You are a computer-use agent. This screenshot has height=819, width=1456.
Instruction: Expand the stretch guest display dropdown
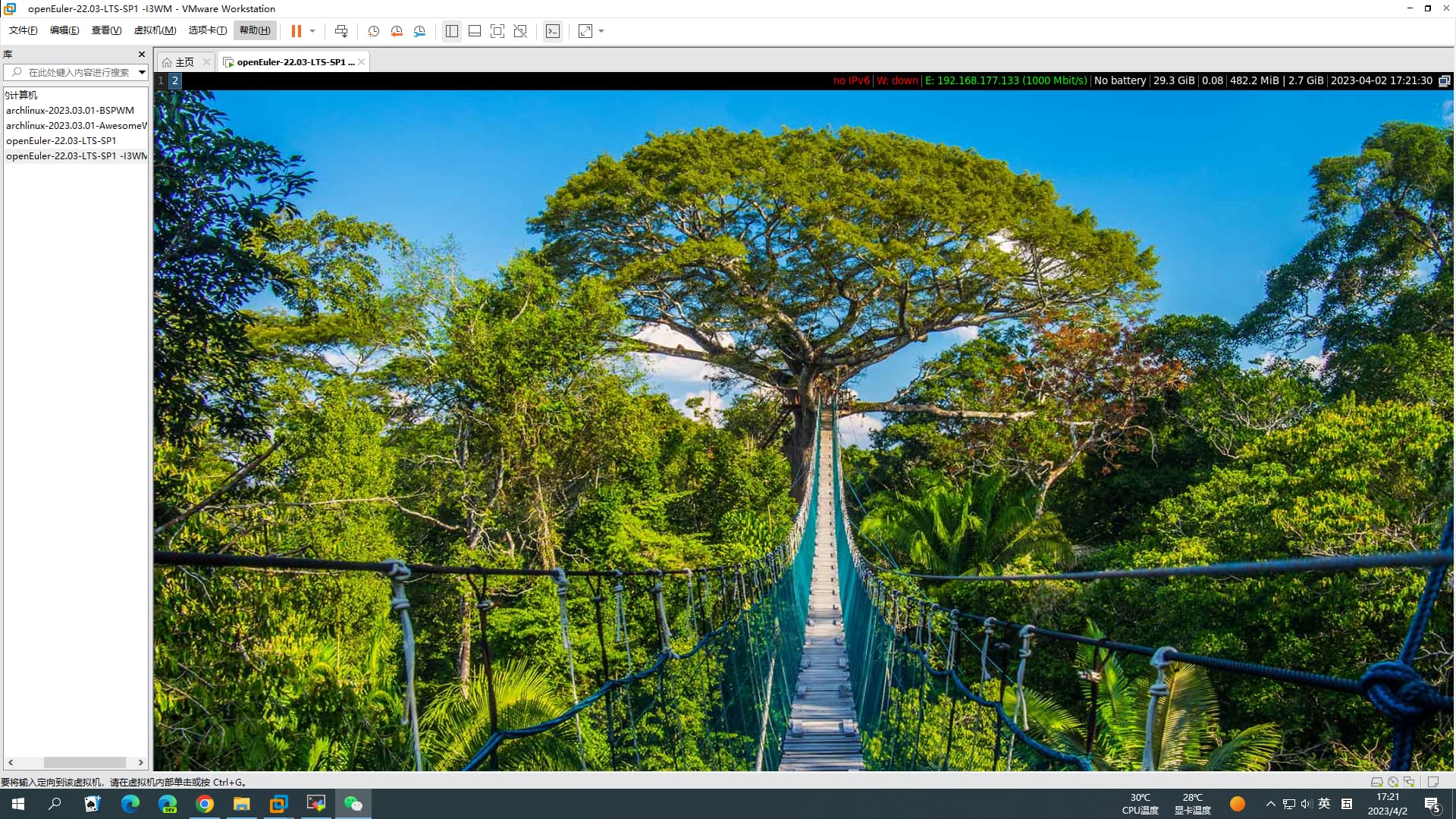(601, 31)
